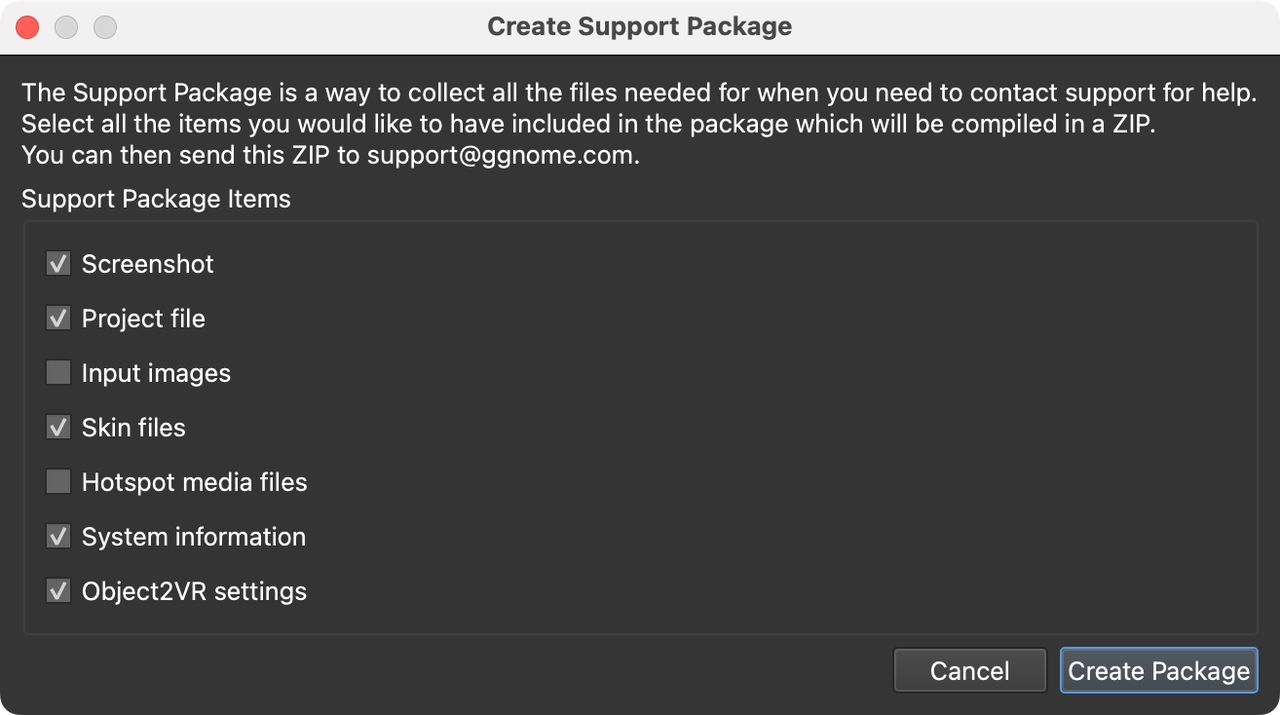Screen dimensions: 1280x715
Task: Click the Object2VR settings label text
Action: 194,590
